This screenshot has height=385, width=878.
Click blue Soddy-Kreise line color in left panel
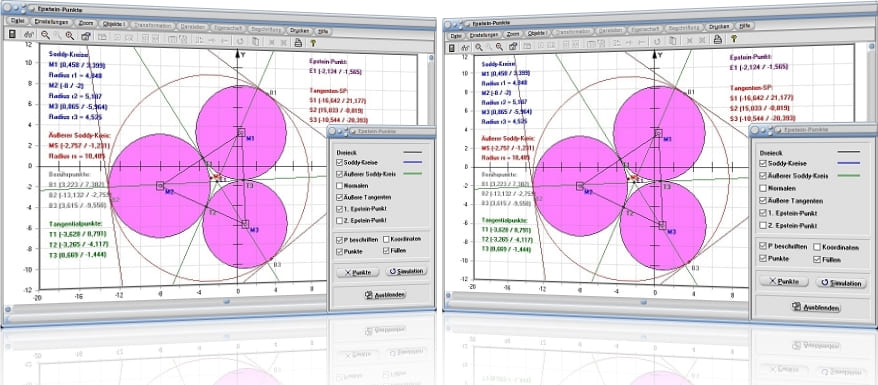click(412, 162)
